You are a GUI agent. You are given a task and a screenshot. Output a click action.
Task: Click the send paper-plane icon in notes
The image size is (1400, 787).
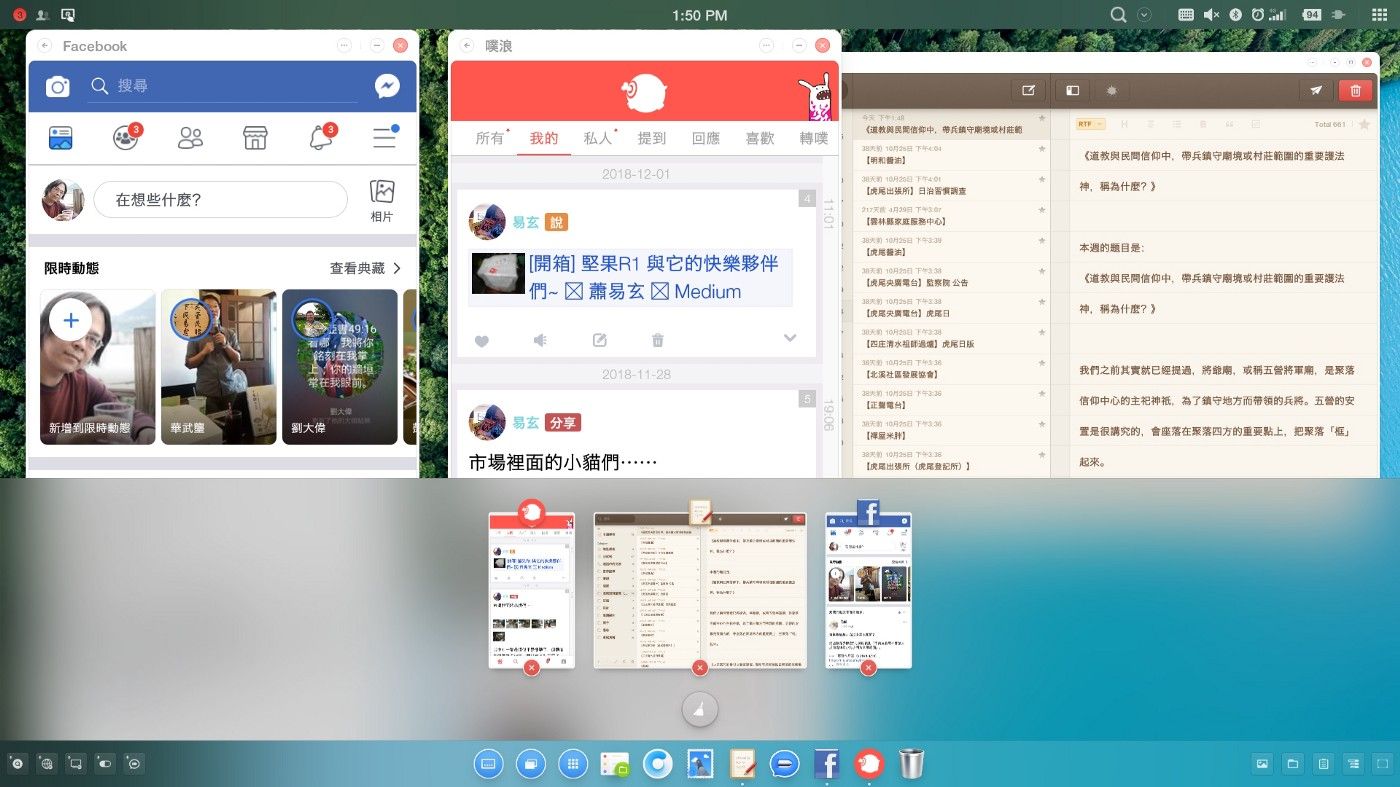pos(1316,90)
